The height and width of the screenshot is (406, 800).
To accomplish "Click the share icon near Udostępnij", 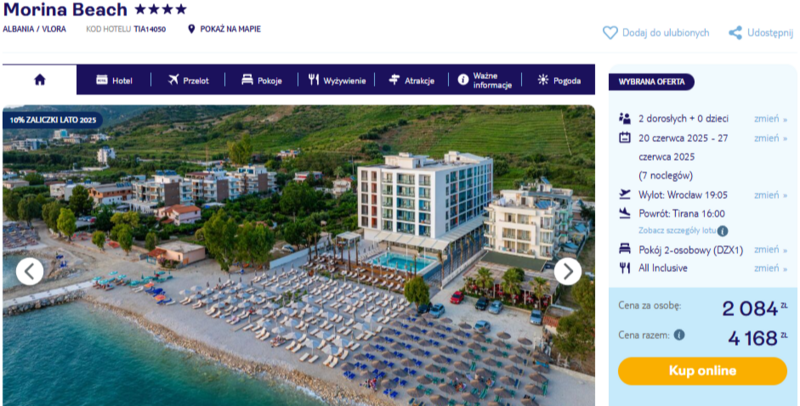I will pyautogui.click(x=735, y=33).
